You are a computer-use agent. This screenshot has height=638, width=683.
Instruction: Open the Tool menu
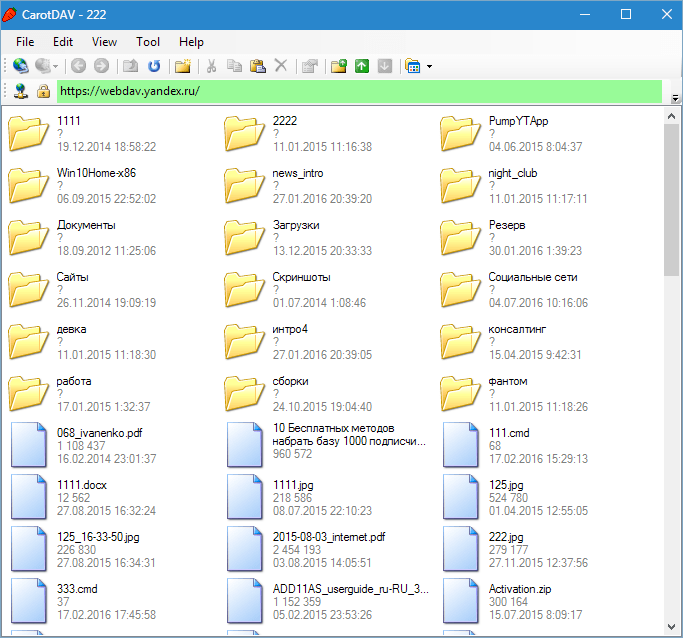click(x=148, y=42)
